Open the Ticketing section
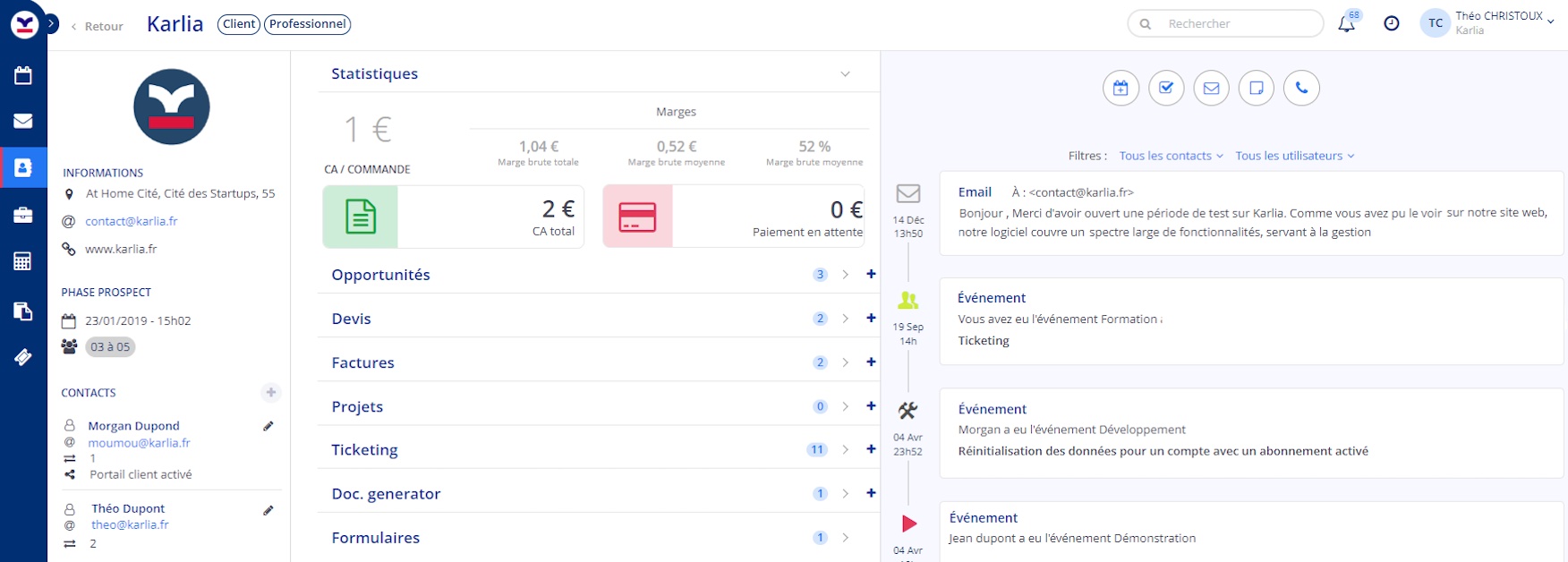This screenshot has width=1568, height=562. pos(364,450)
